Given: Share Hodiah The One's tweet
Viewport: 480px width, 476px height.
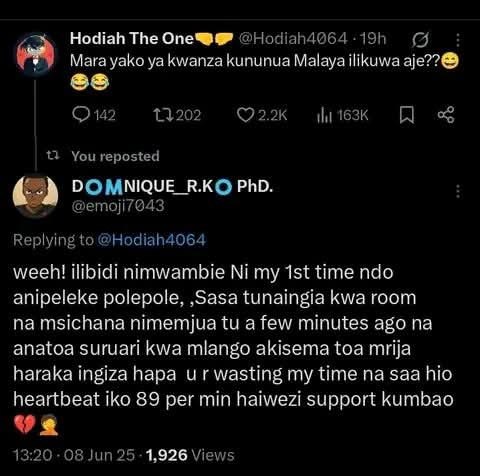Looking at the screenshot, I should (x=446, y=115).
